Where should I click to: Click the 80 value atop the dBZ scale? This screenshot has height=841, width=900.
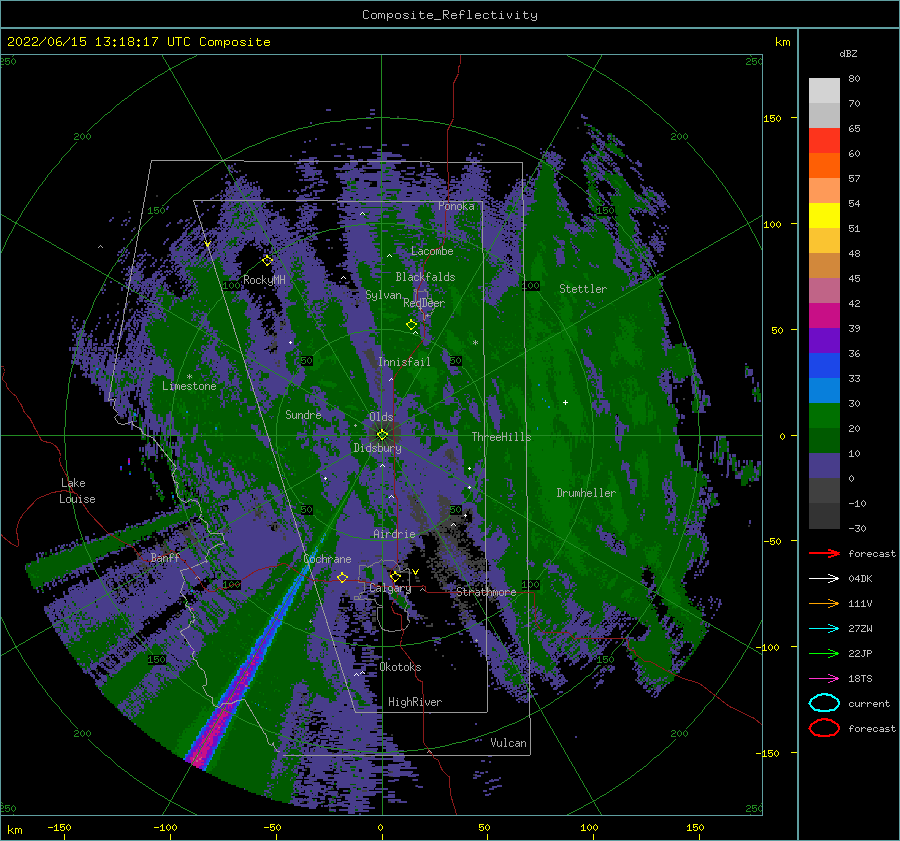tap(855, 79)
